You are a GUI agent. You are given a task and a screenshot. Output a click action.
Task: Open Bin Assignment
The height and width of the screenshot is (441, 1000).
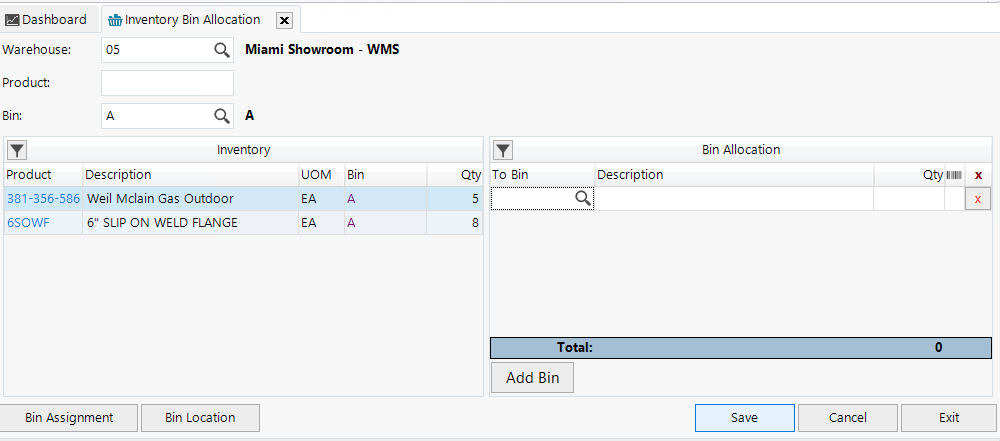click(69, 417)
